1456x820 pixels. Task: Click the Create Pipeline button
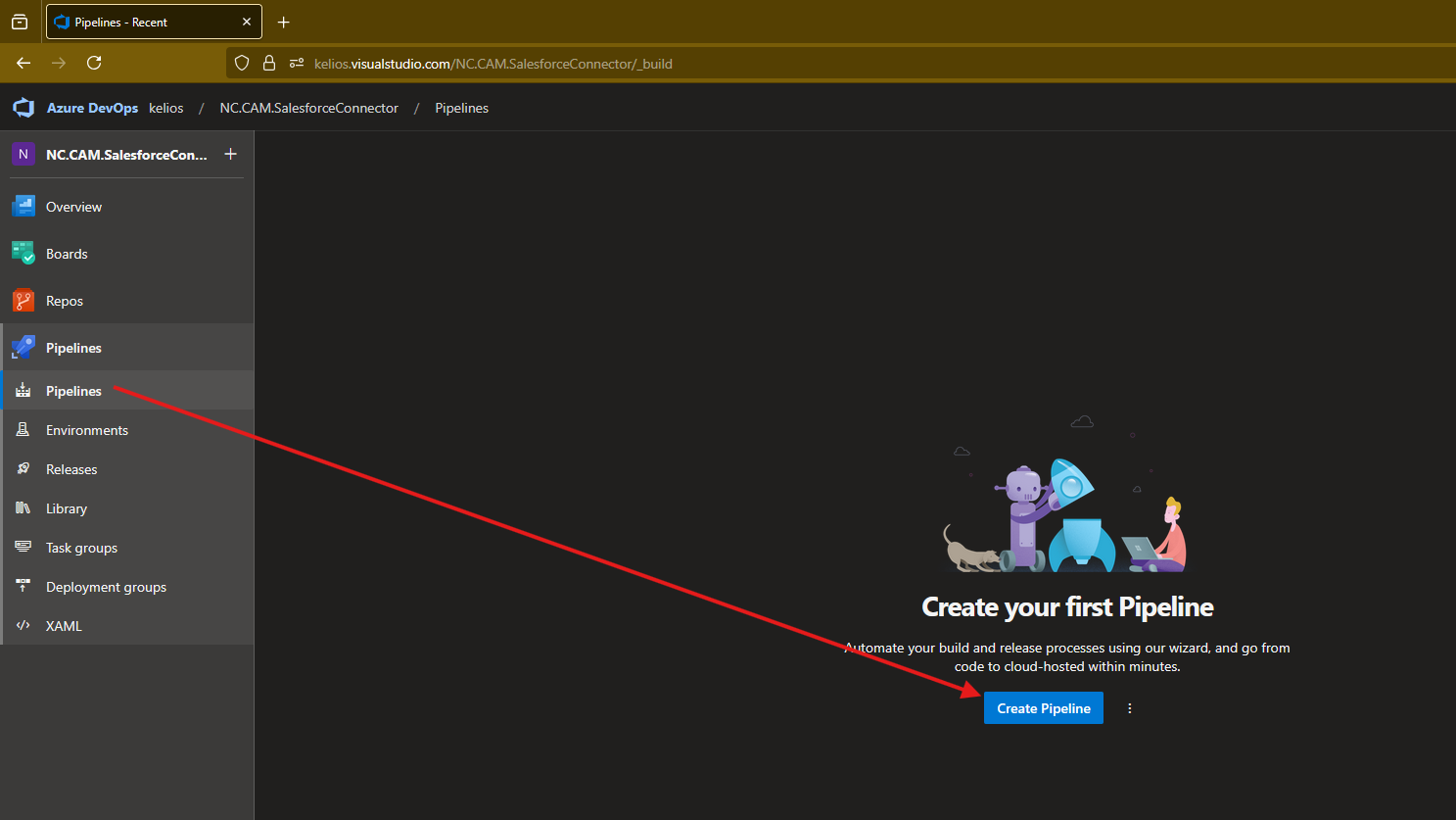point(1043,708)
